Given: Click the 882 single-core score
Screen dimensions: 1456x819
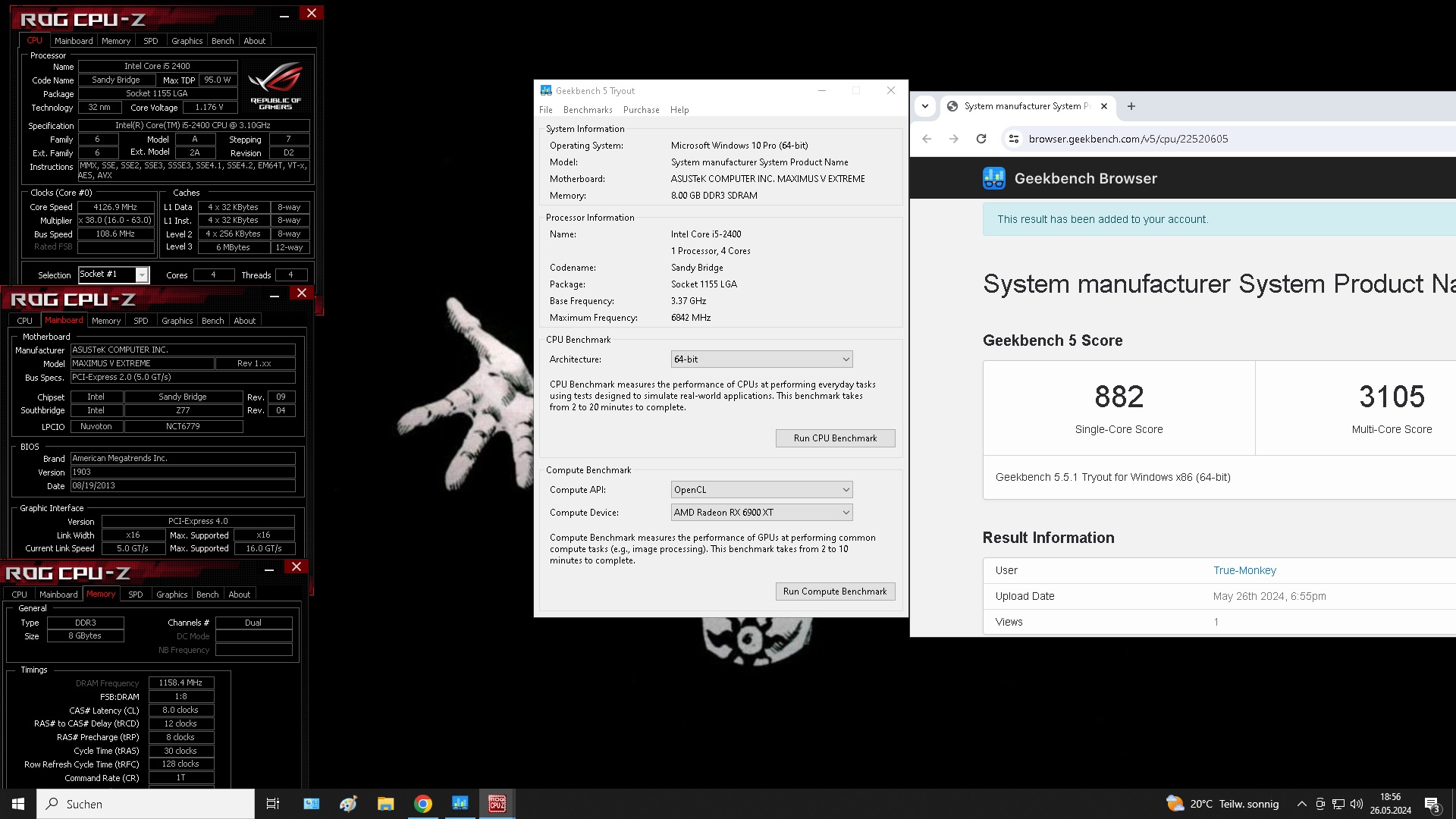Looking at the screenshot, I should coord(1119,397).
